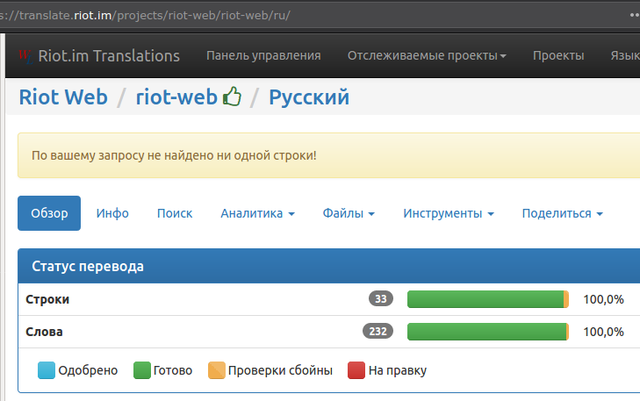This screenshot has height=401, width=640.
Task: Click the Weblate logo icon
Action: click(x=26, y=56)
